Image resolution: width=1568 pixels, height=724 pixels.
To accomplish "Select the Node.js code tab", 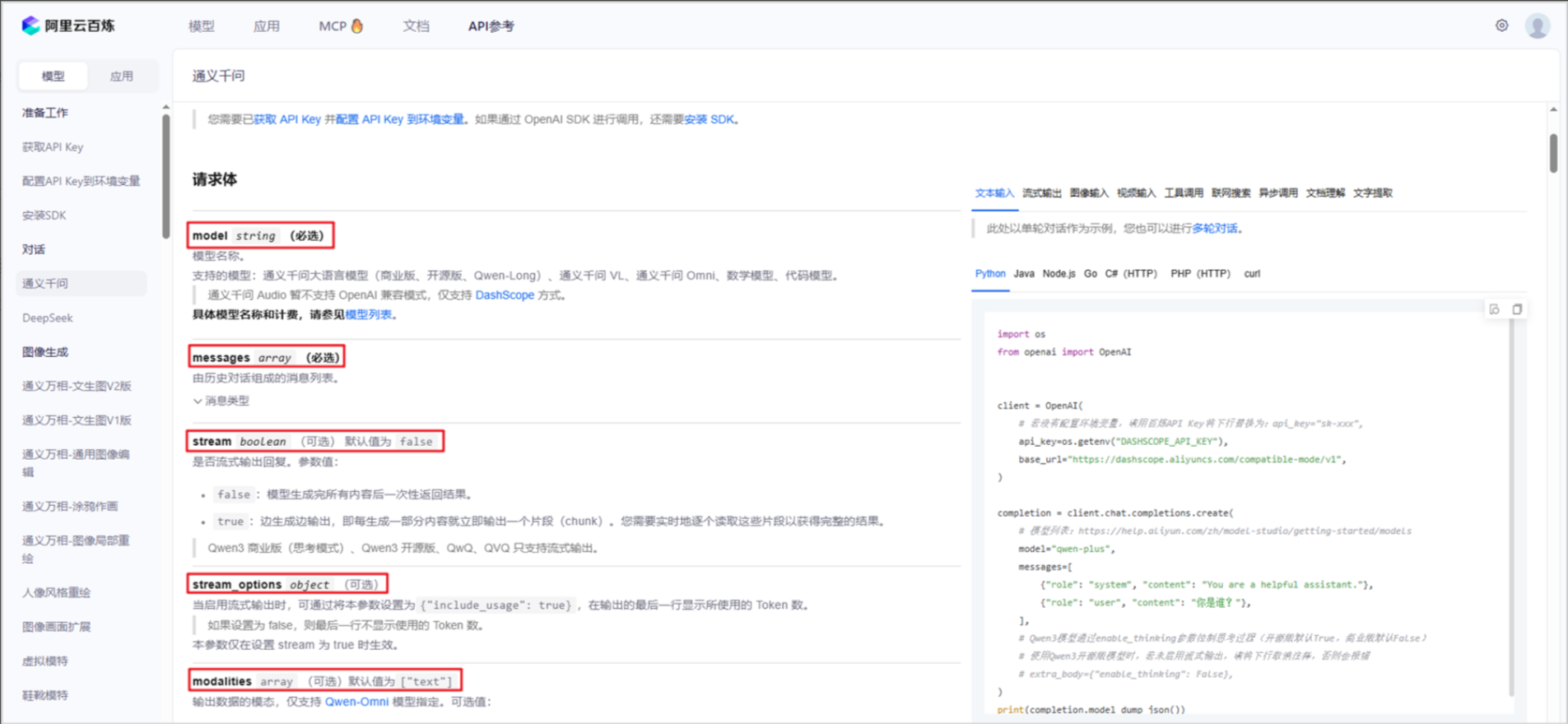I will 1059,274.
